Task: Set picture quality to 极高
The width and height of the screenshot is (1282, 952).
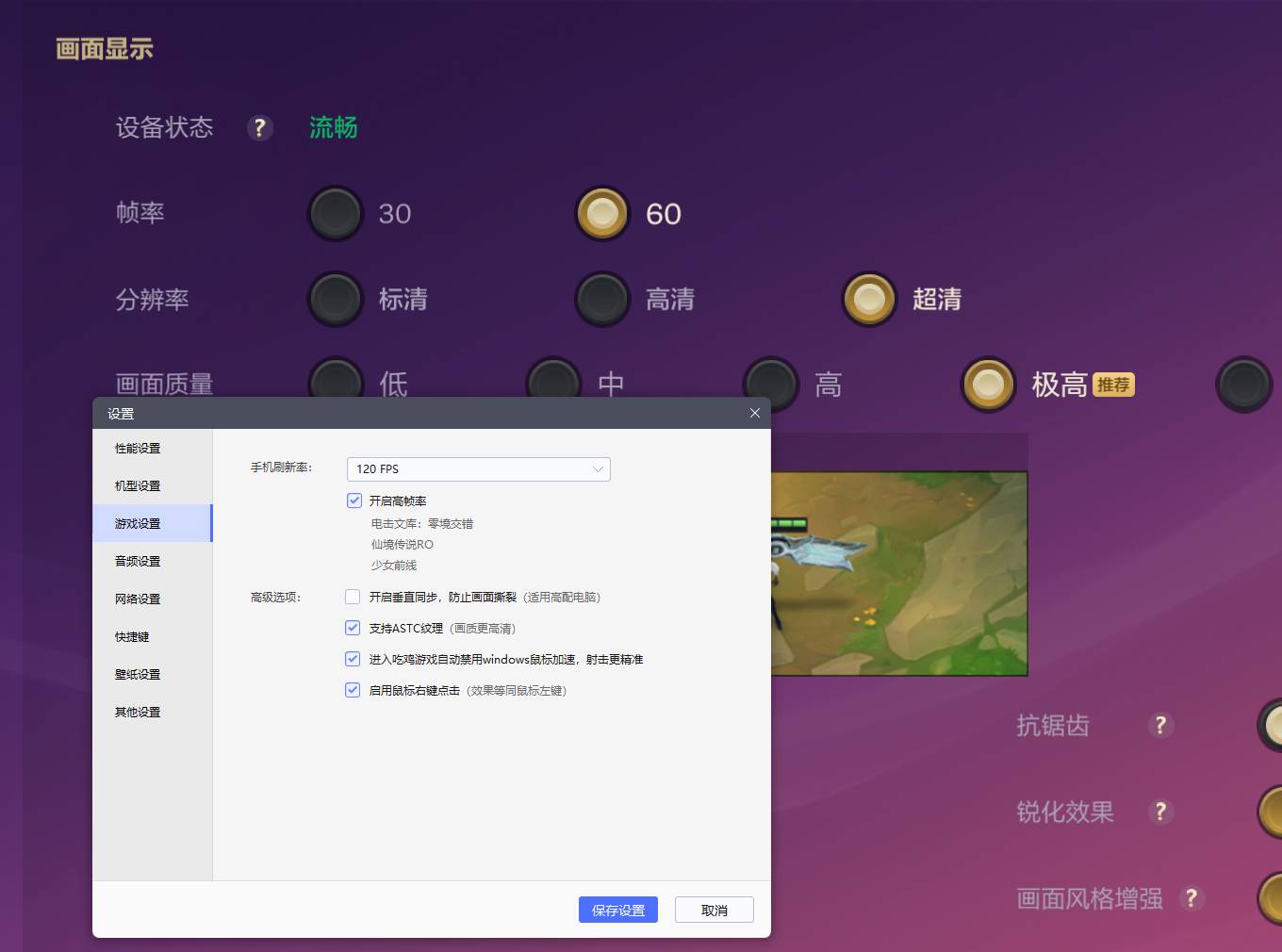Action: tap(988, 385)
